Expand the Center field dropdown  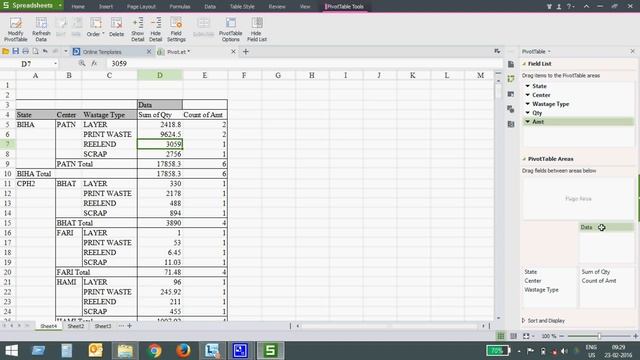click(528, 95)
